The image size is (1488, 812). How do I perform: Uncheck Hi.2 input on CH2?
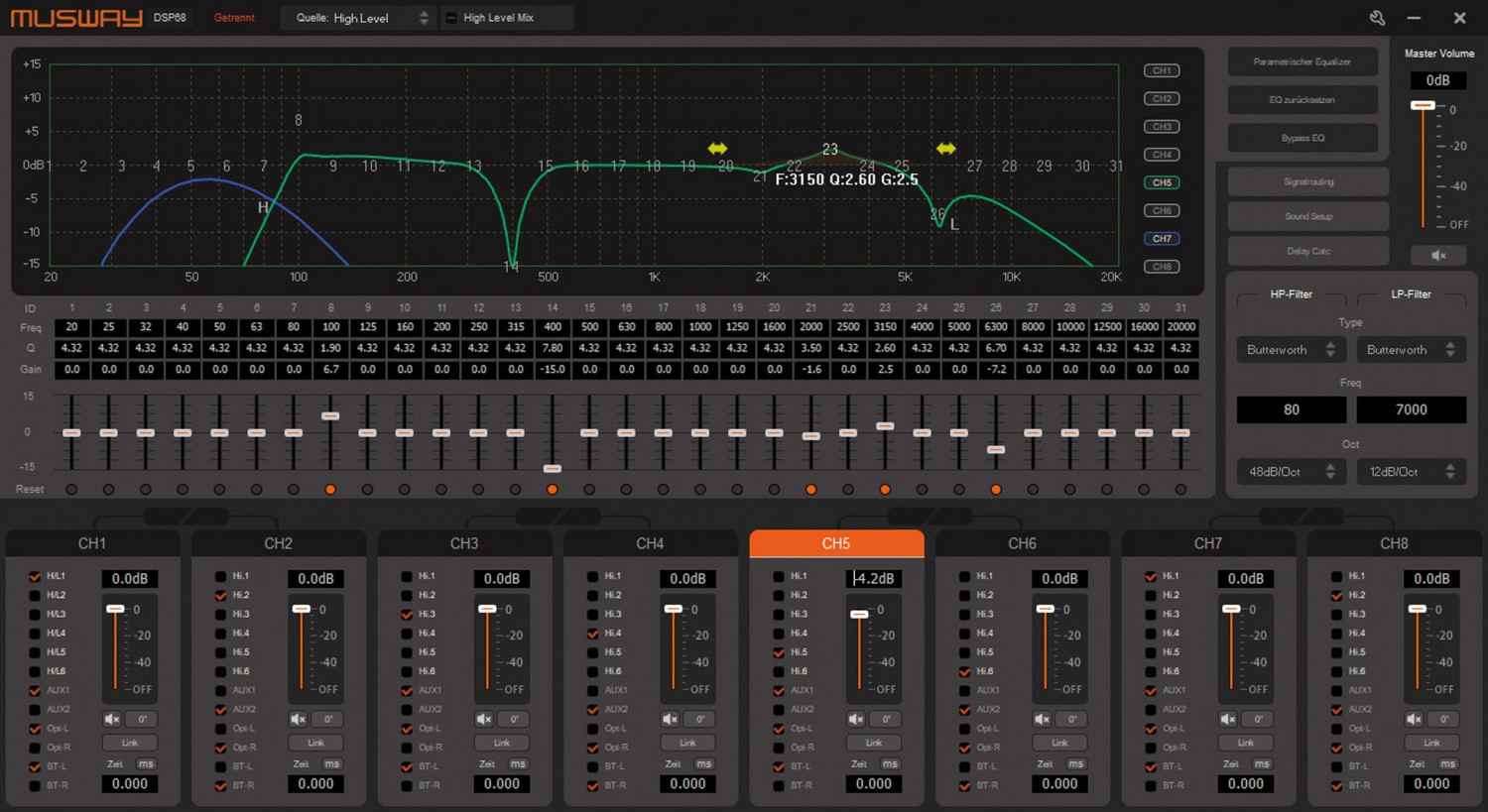221,595
